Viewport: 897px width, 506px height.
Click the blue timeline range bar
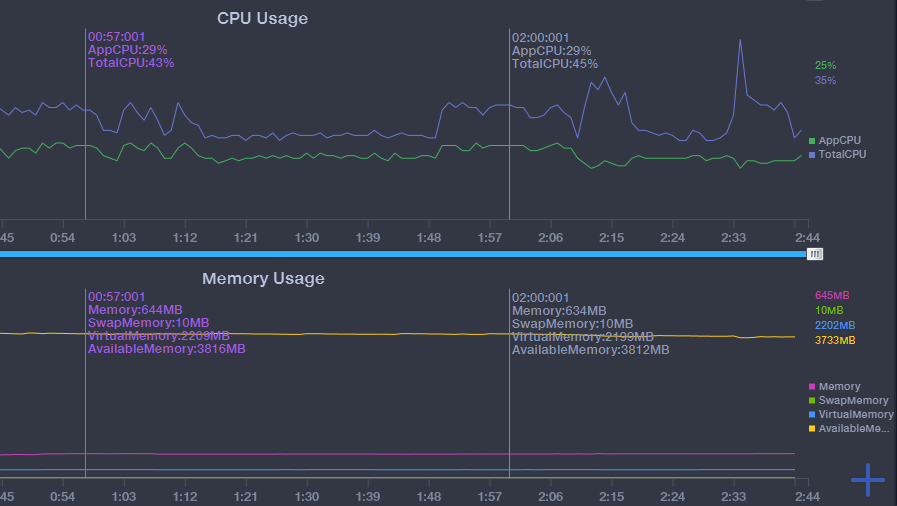pos(400,254)
